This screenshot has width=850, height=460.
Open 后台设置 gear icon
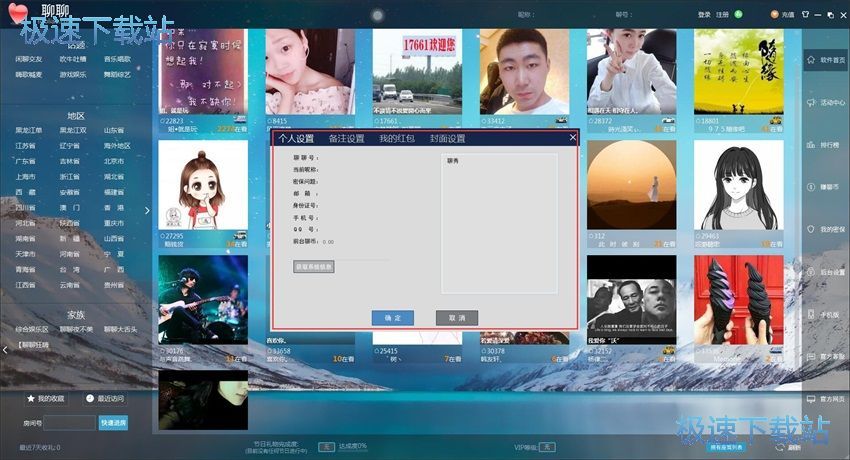coord(811,271)
